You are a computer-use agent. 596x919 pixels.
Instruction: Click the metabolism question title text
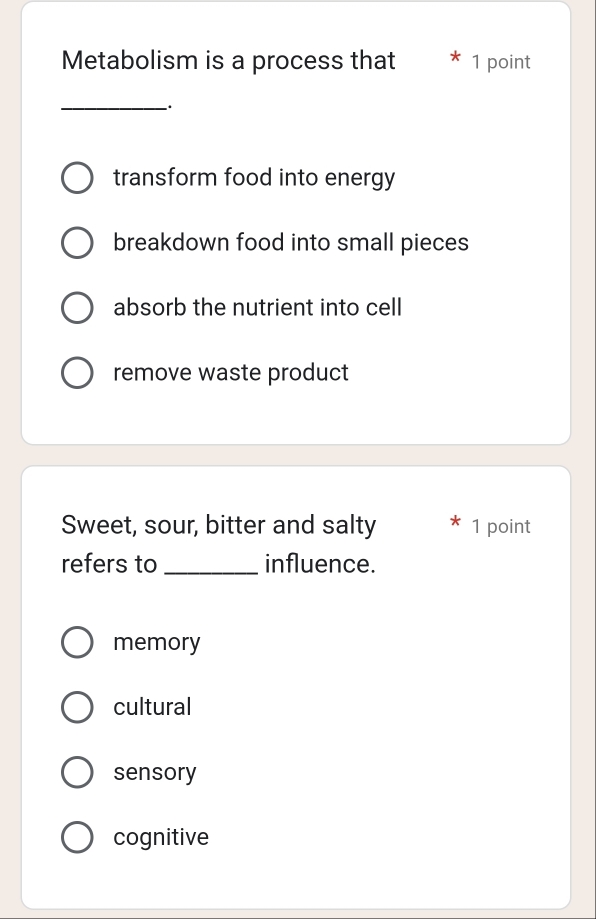point(228,61)
